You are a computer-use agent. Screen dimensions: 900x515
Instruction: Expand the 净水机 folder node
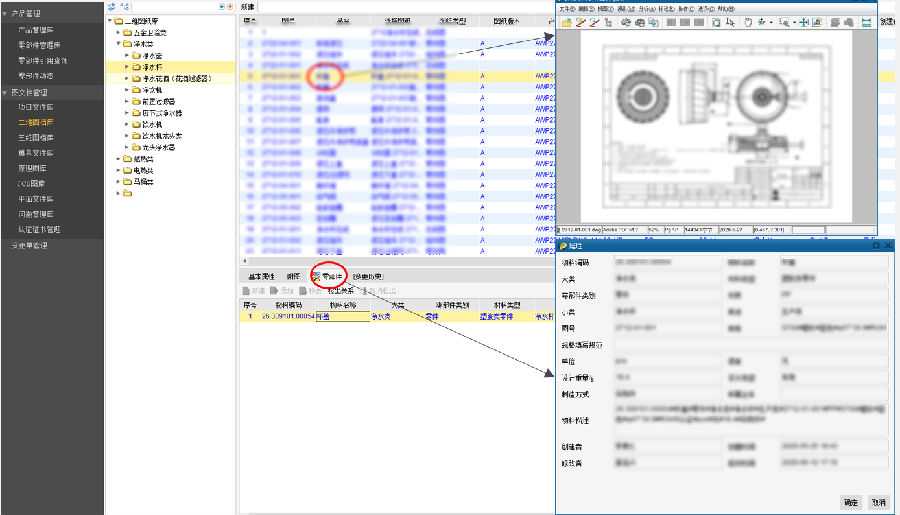(x=128, y=91)
